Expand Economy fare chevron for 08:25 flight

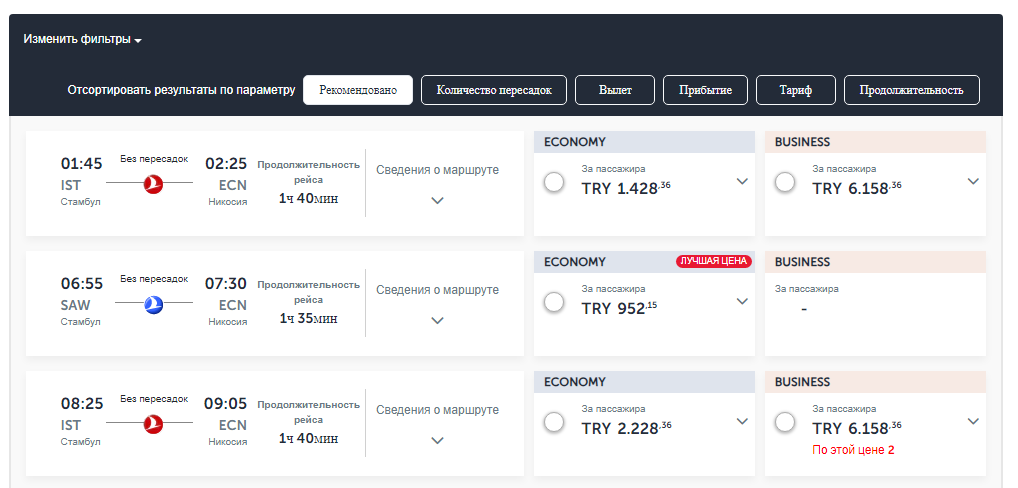click(742, 421)
